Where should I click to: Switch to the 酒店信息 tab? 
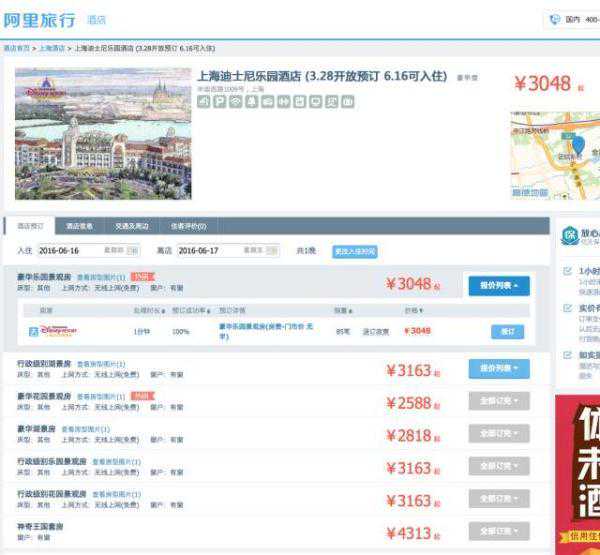[x=80, y=226]
